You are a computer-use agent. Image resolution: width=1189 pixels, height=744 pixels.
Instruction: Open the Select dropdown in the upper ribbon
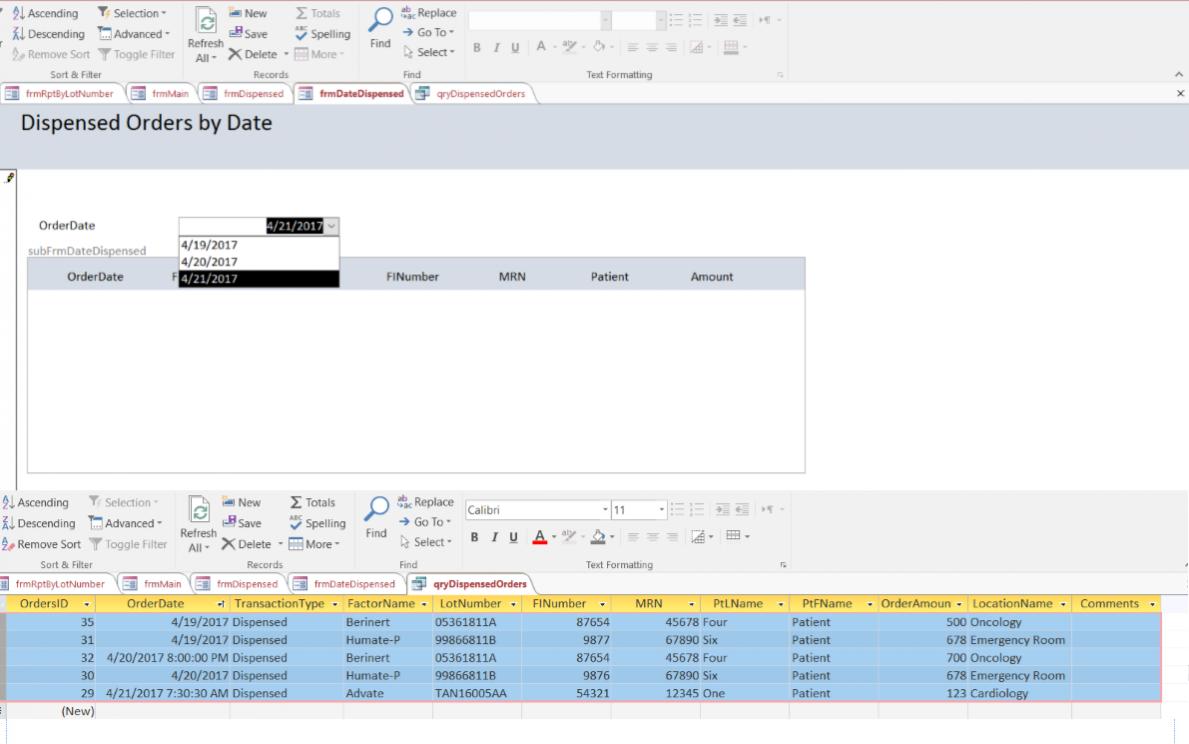coord(428,52)
